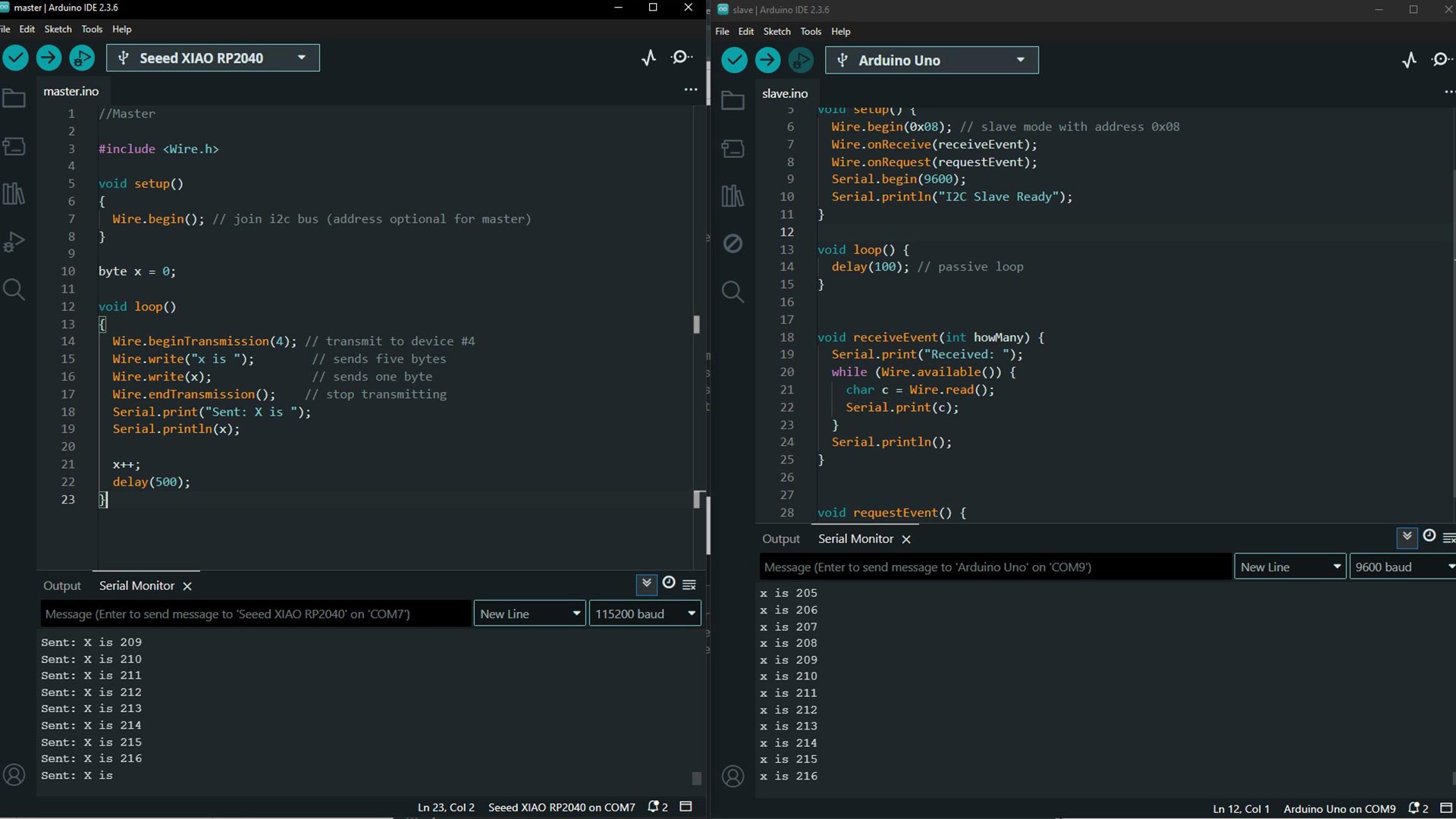Toggle timestamp in master Serial Monitor
The width and height of the screenshot is (1456, 819).
click(669, 582)
